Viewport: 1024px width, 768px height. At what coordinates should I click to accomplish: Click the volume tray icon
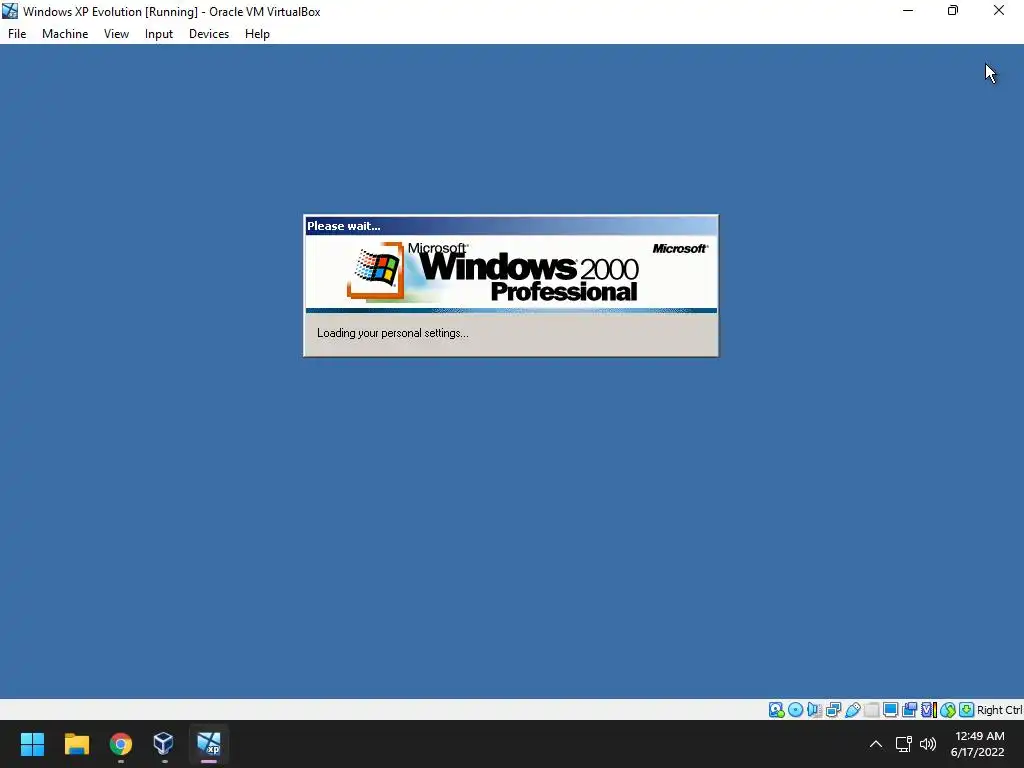point(928,744)
